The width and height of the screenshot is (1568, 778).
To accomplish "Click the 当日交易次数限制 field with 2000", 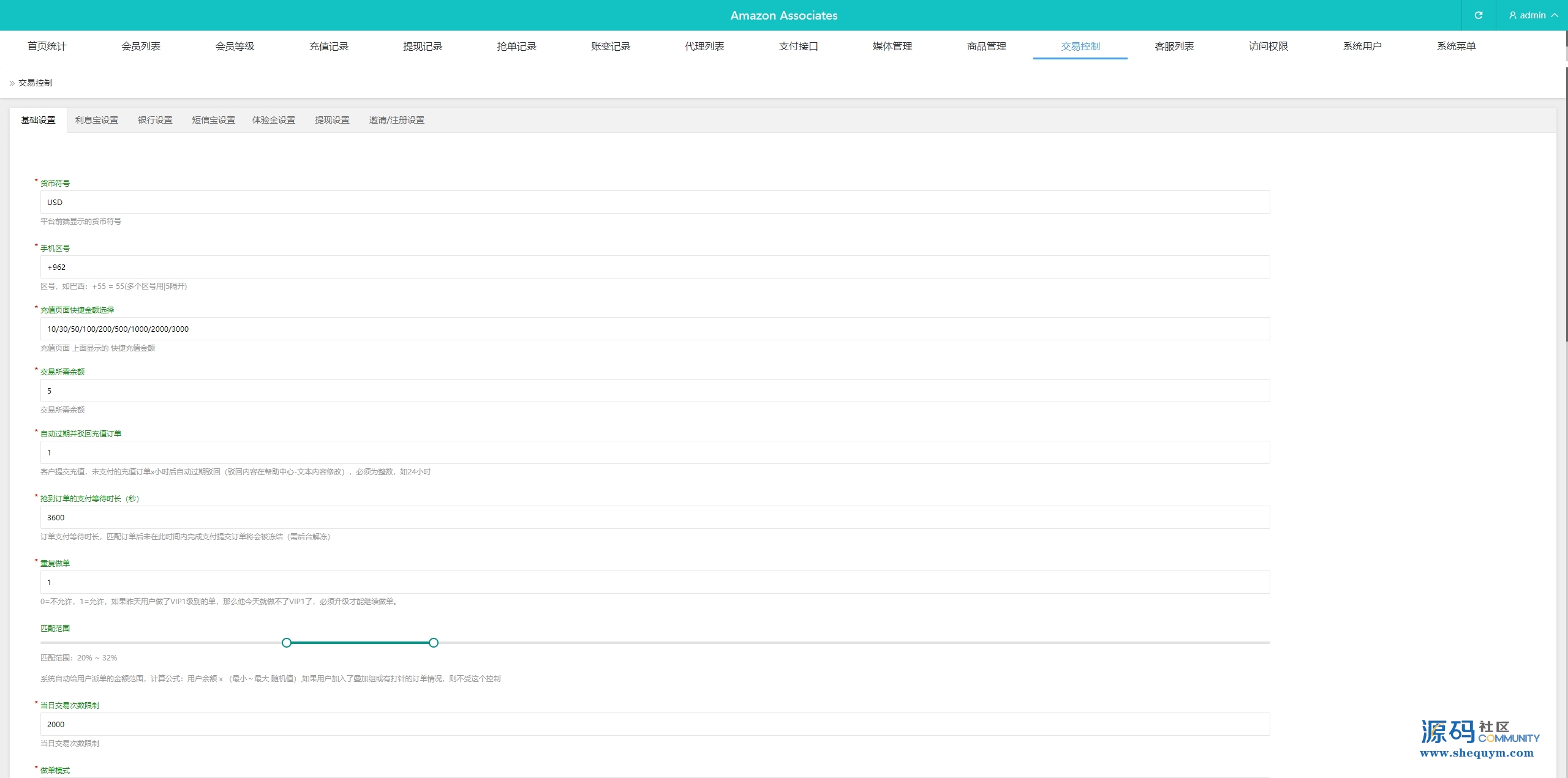I will point(655,725).
